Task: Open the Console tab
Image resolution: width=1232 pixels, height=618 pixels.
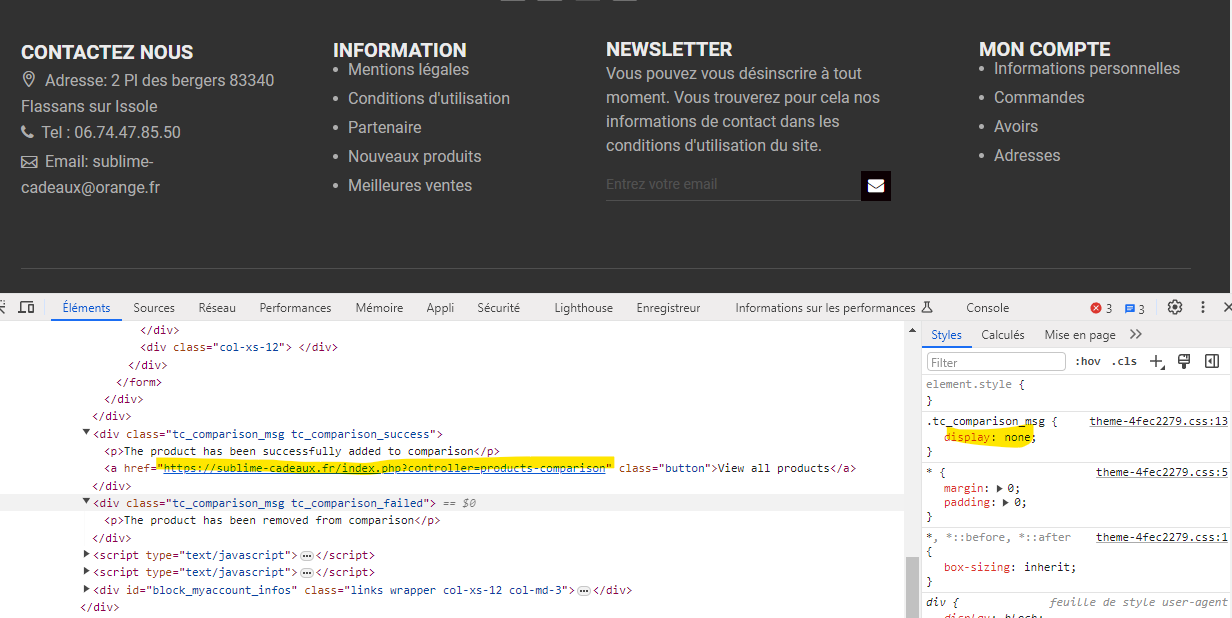Action: pos(988,308)
